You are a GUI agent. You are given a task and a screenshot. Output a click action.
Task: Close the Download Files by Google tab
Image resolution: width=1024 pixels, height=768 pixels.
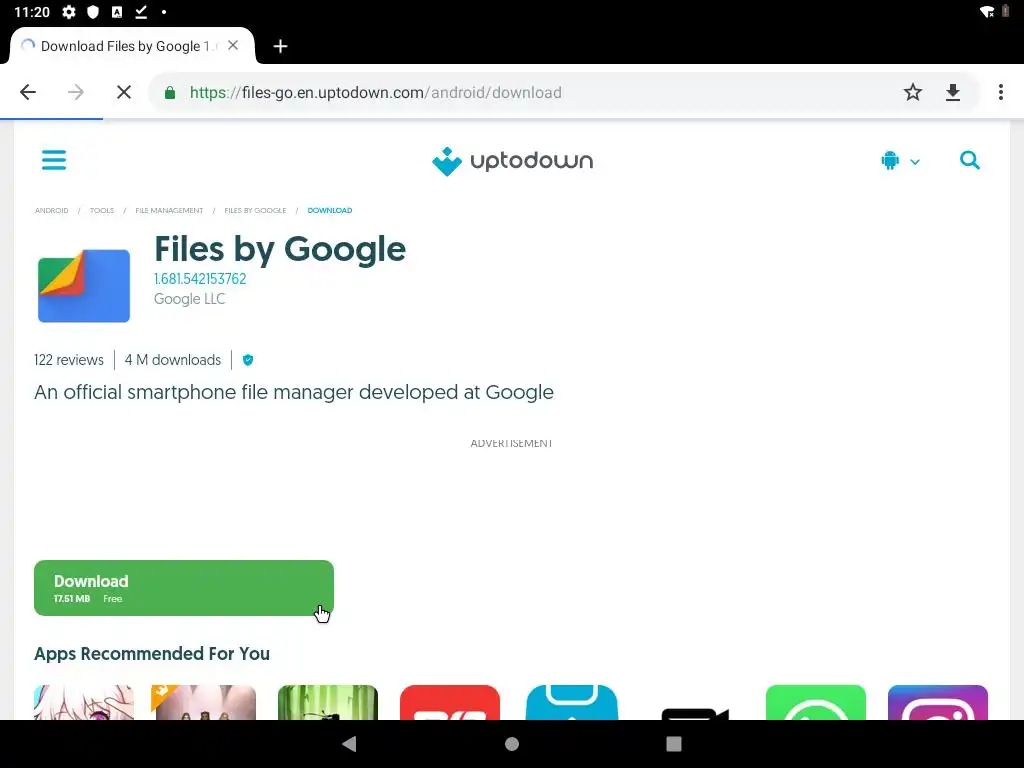click(233, 46)
